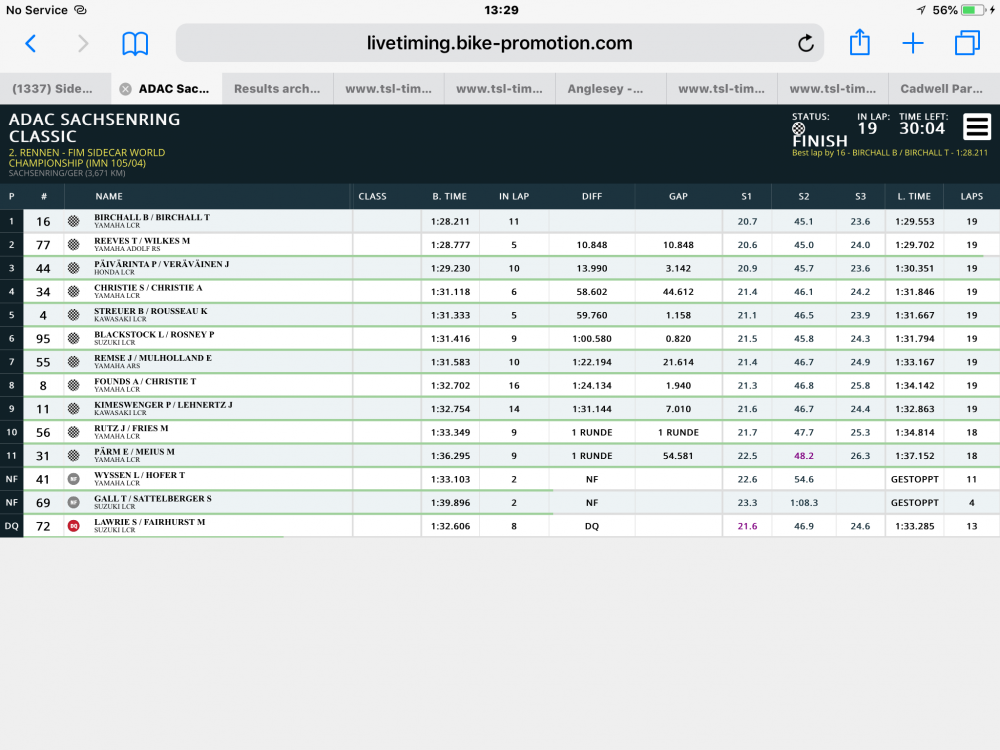Select BLACKSTOCK L / ROSNEY P name

(x=154, y=335)
